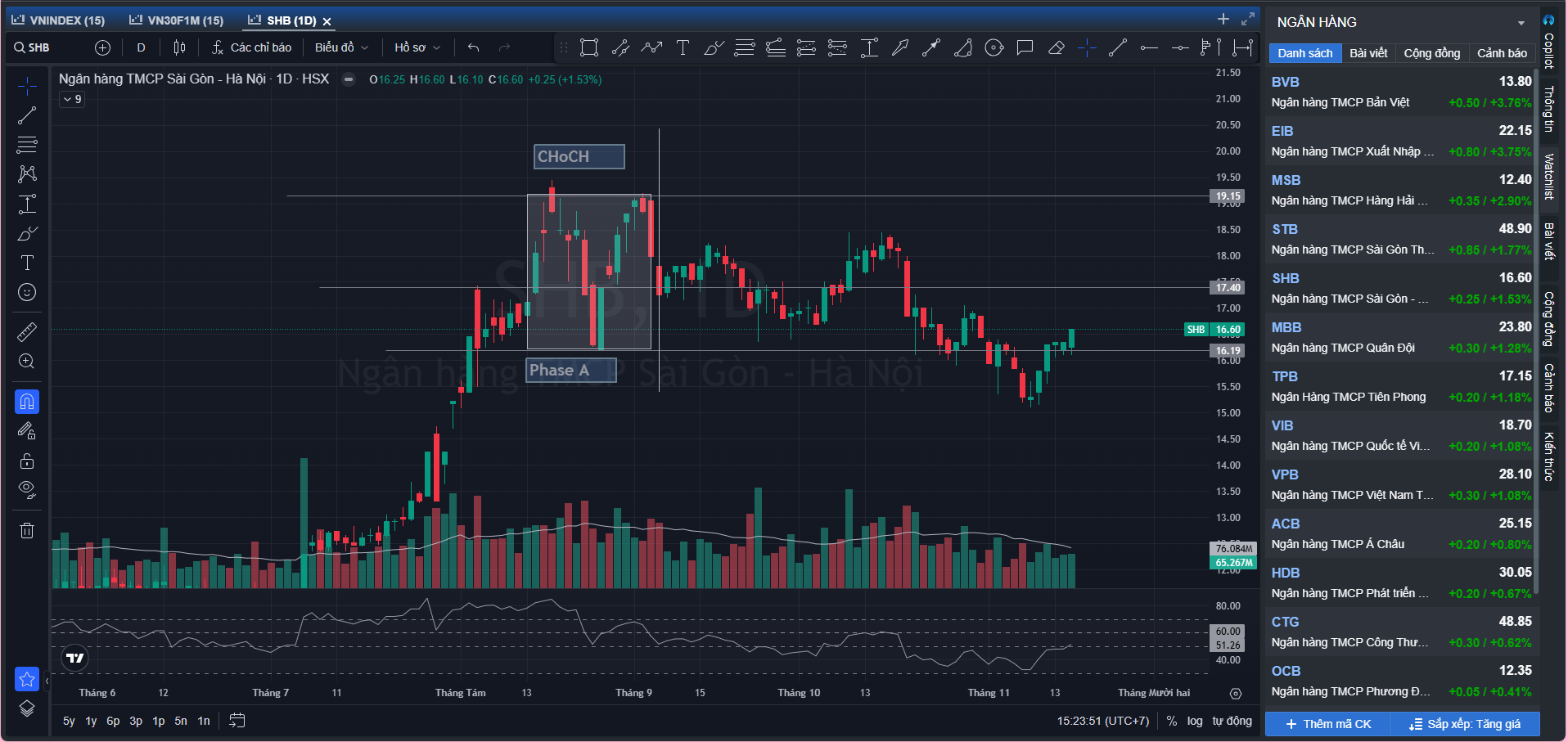Select the 'Phase A' label on chart

click(570, 371)
